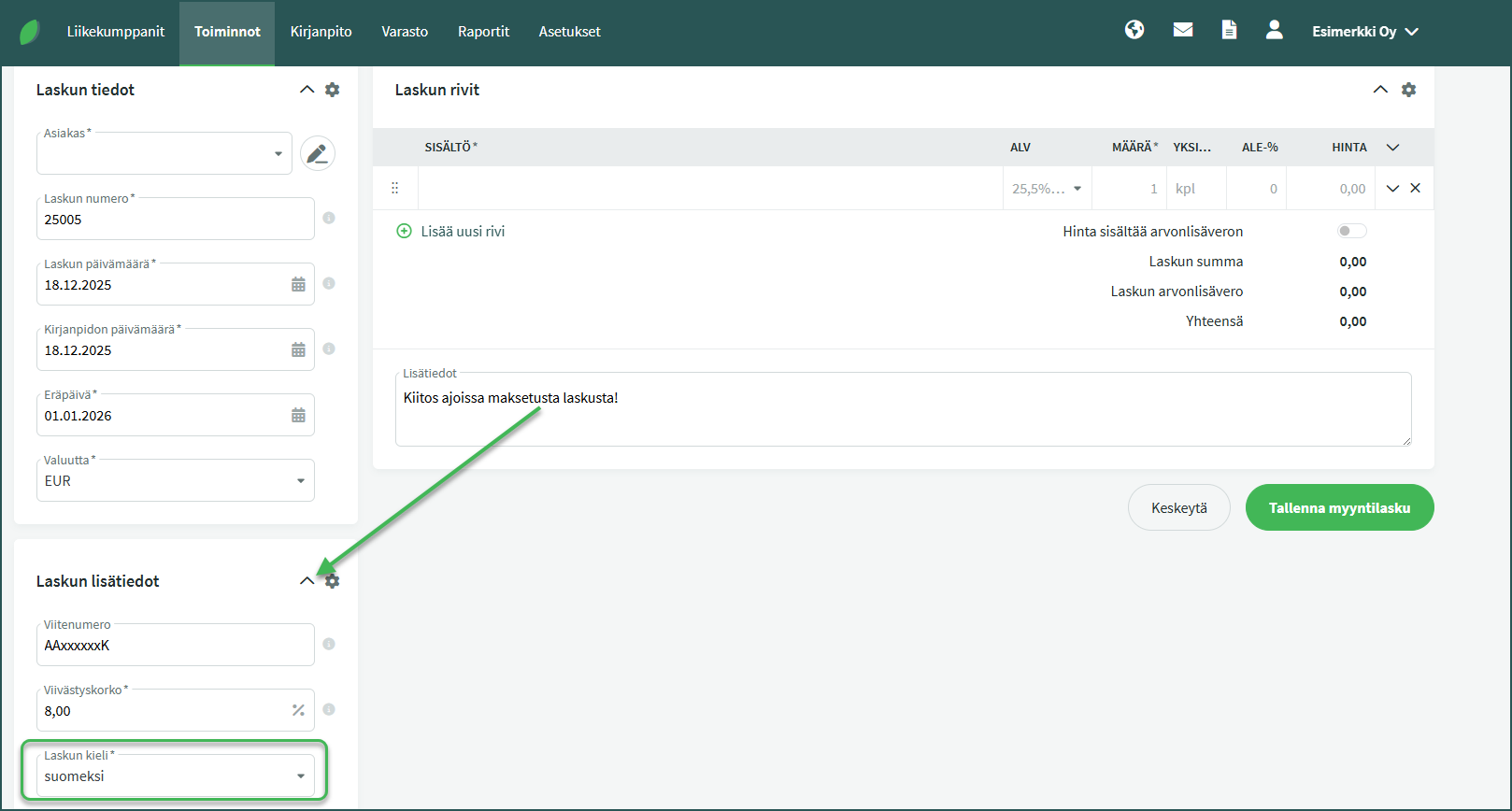Click the globe language icon in header

tap(1134, 30)
